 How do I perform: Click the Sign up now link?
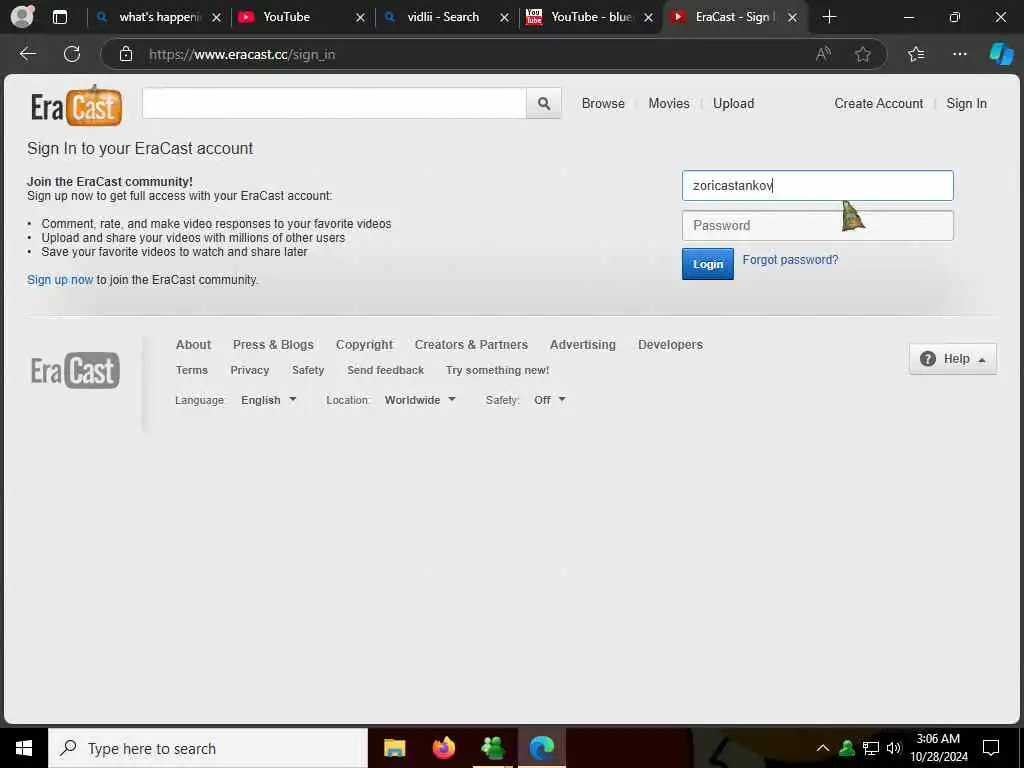tap(60, 280)
